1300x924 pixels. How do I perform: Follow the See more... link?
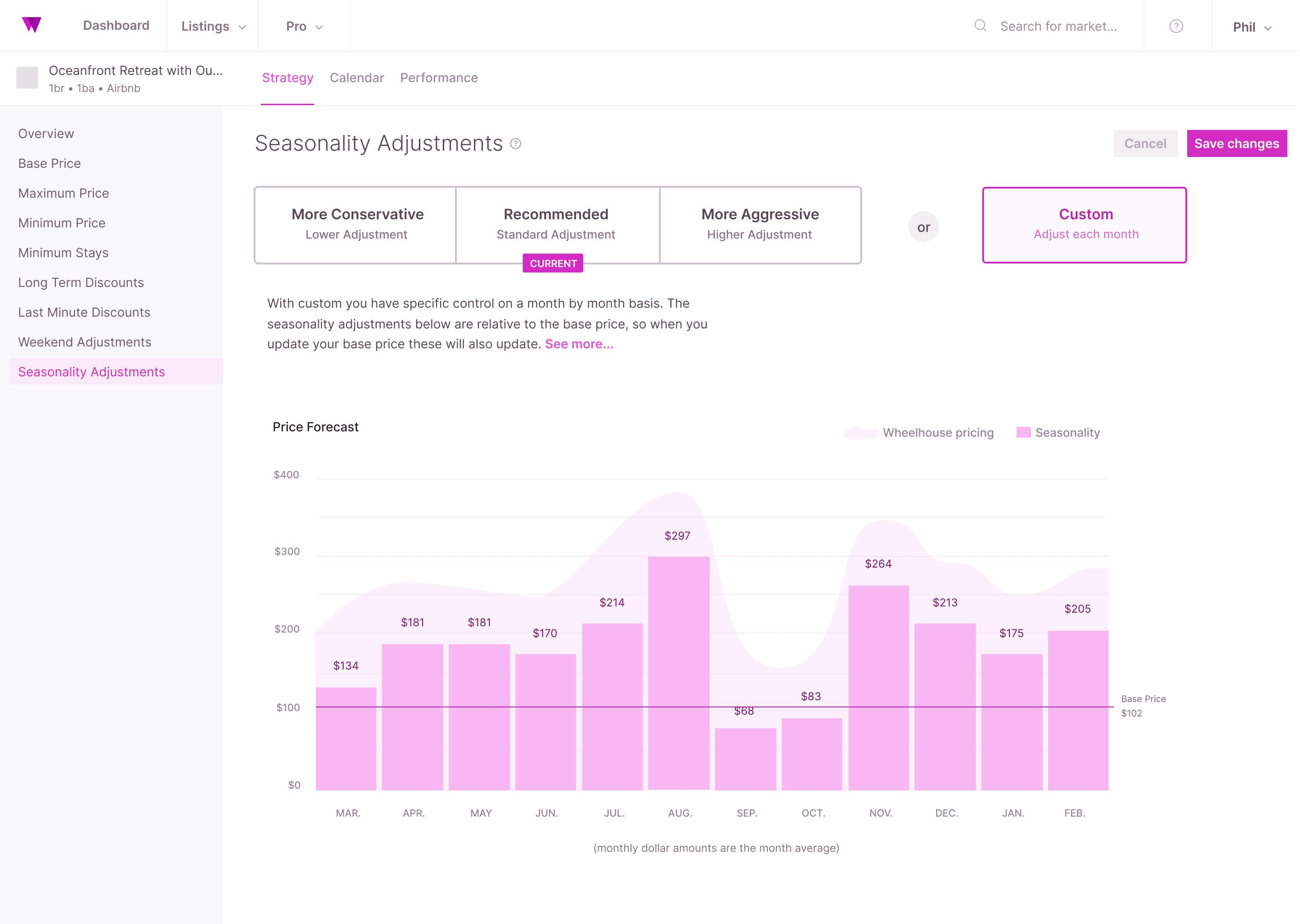pos(579,344)
